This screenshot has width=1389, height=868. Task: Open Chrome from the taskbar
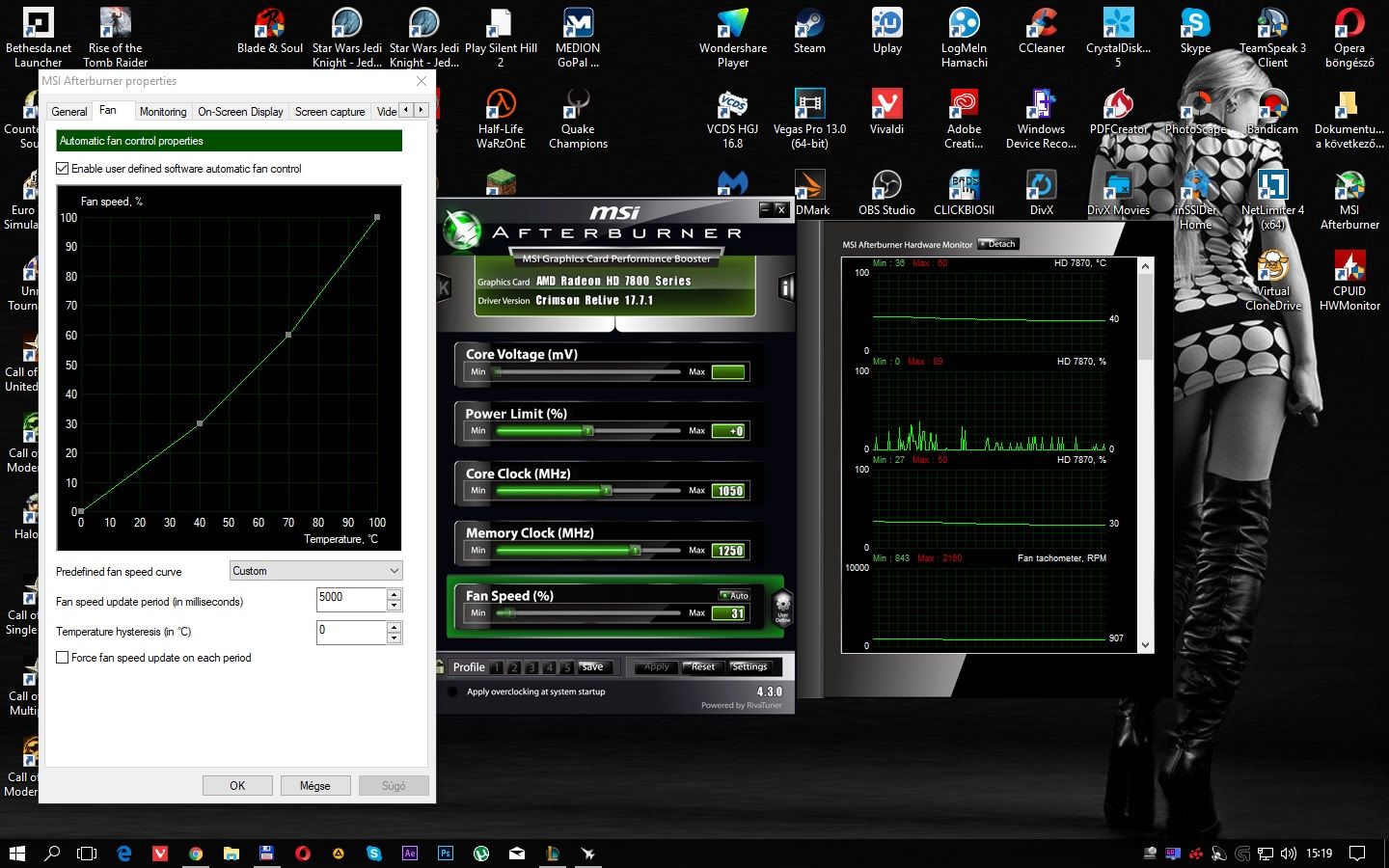click(196, 854)
